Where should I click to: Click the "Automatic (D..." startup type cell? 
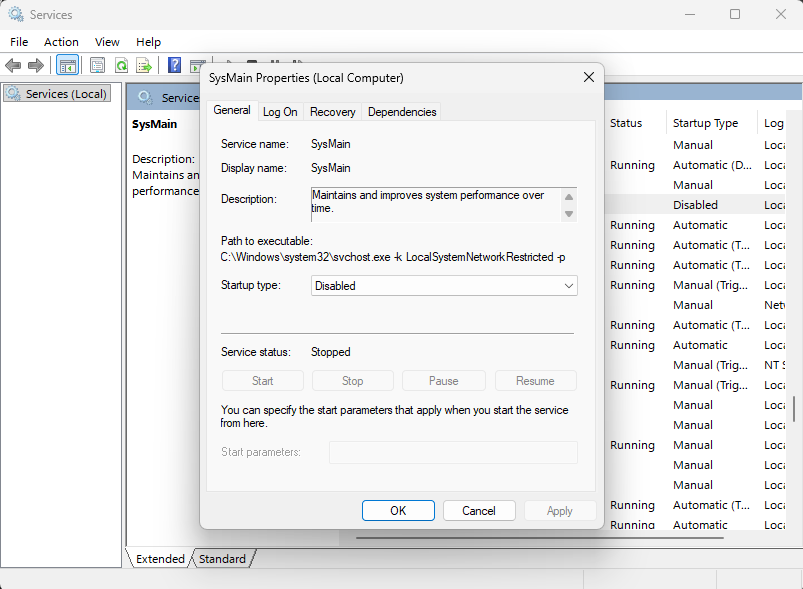(x=712, y=165)
